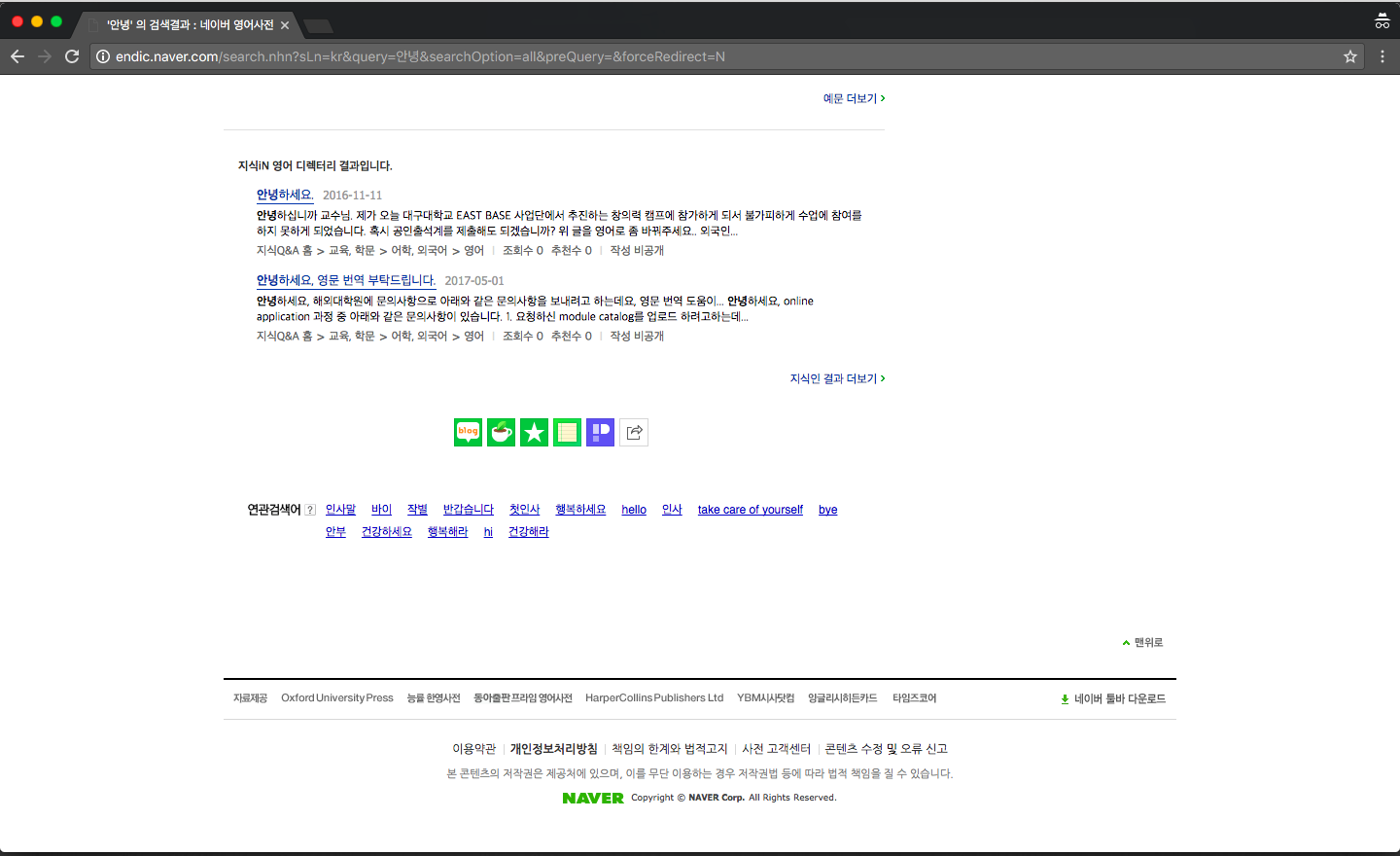The width and height of the screenshot is (1400, 856).
Task: Click related term take care of yourself
Action: click(751, 510)
